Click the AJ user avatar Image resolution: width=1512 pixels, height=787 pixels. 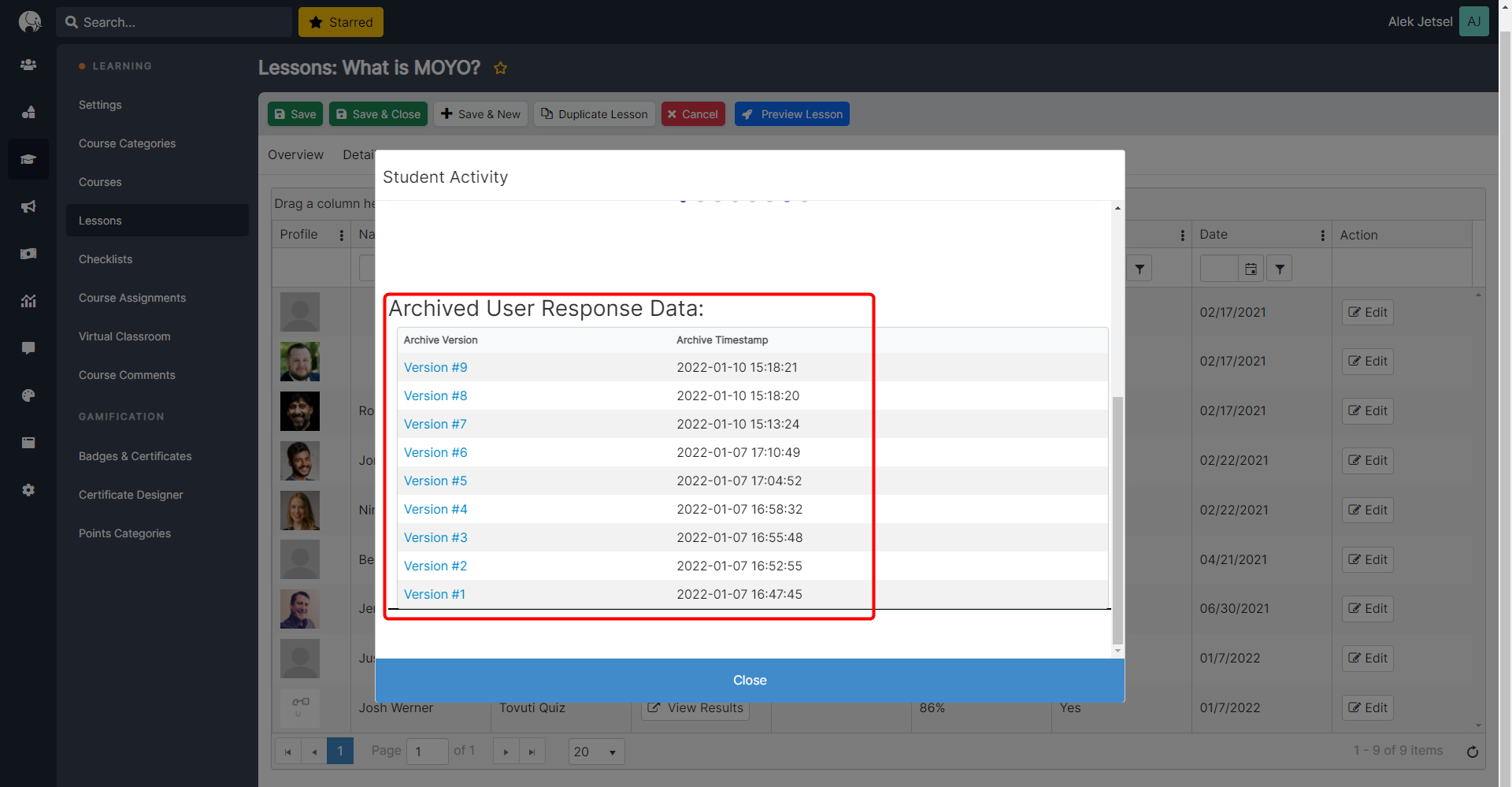click(1474, 21)
